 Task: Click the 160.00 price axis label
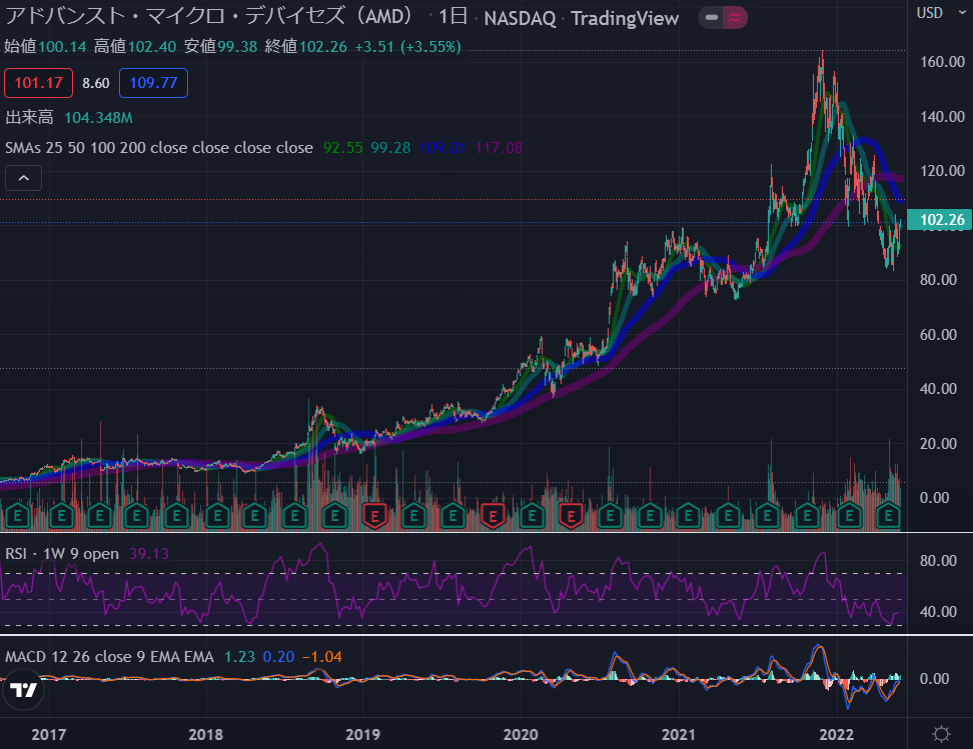[x=942, y=61]
